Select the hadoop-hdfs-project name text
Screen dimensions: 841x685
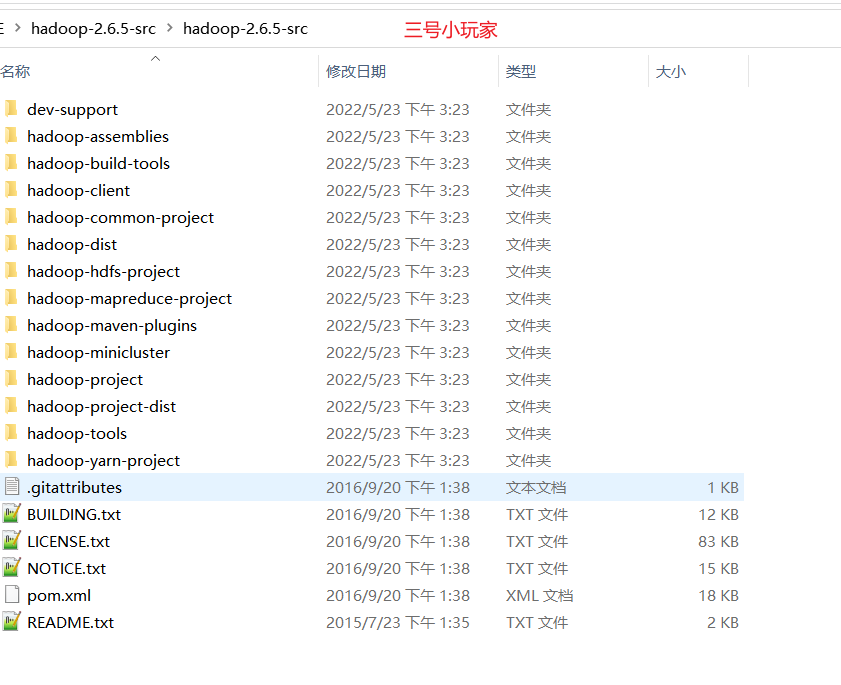[x=104, y=271]
